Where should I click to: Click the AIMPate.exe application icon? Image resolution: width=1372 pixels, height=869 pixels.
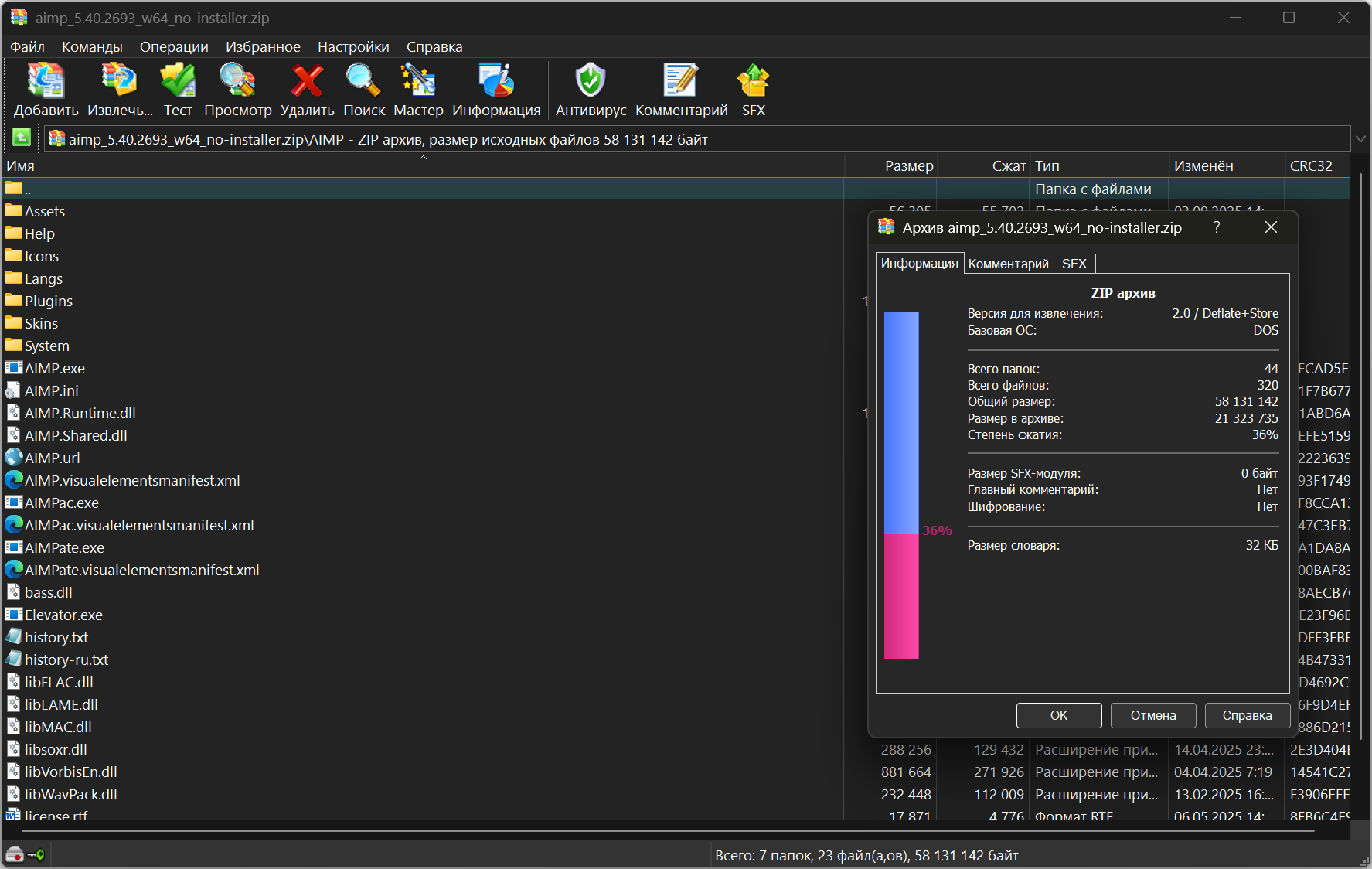14,547
